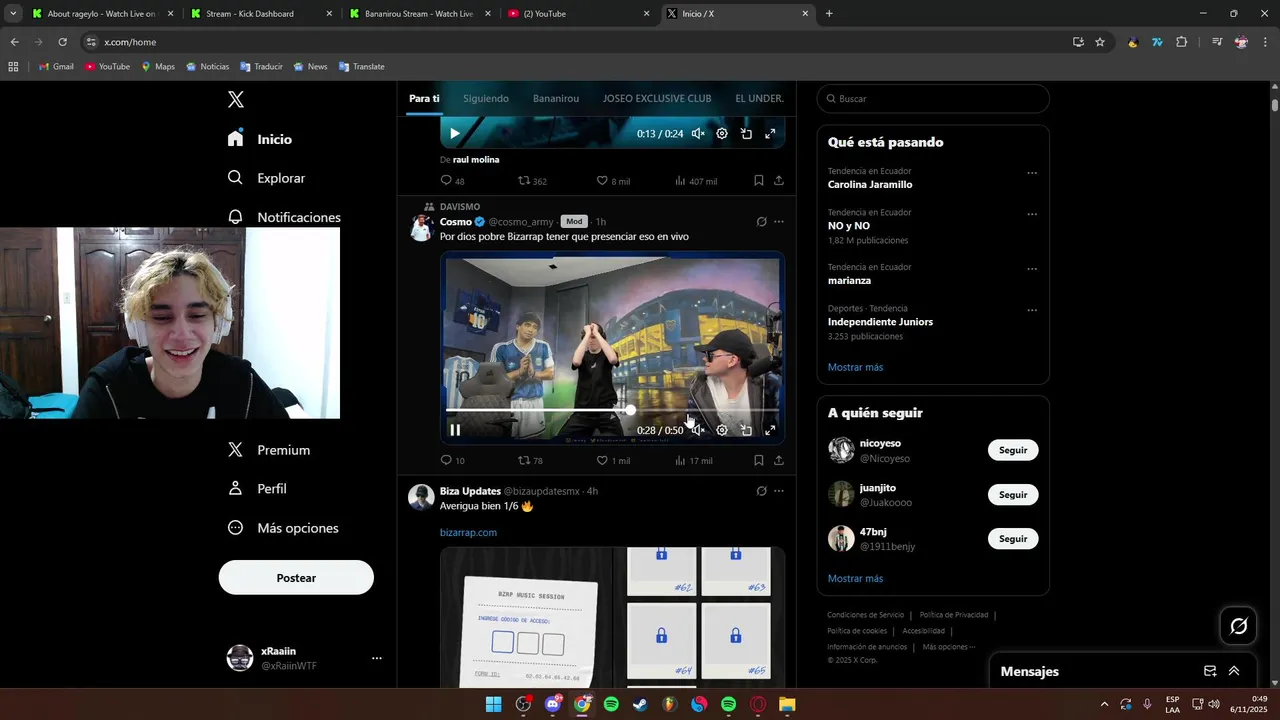The height and width of the screenshot is (720, 1280).
Task: Open Cosmo video settings gear
Action: (722, 430)
